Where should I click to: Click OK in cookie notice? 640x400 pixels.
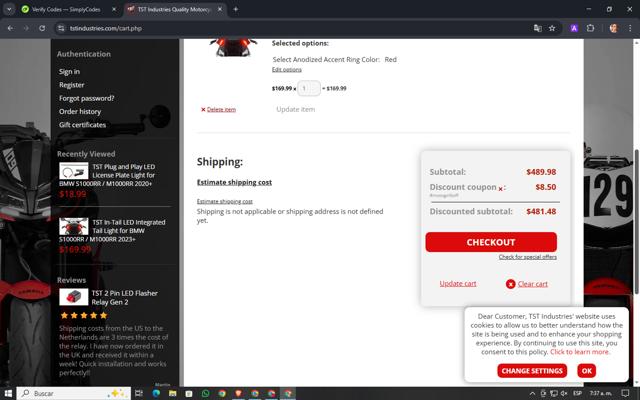click(587, 371)
